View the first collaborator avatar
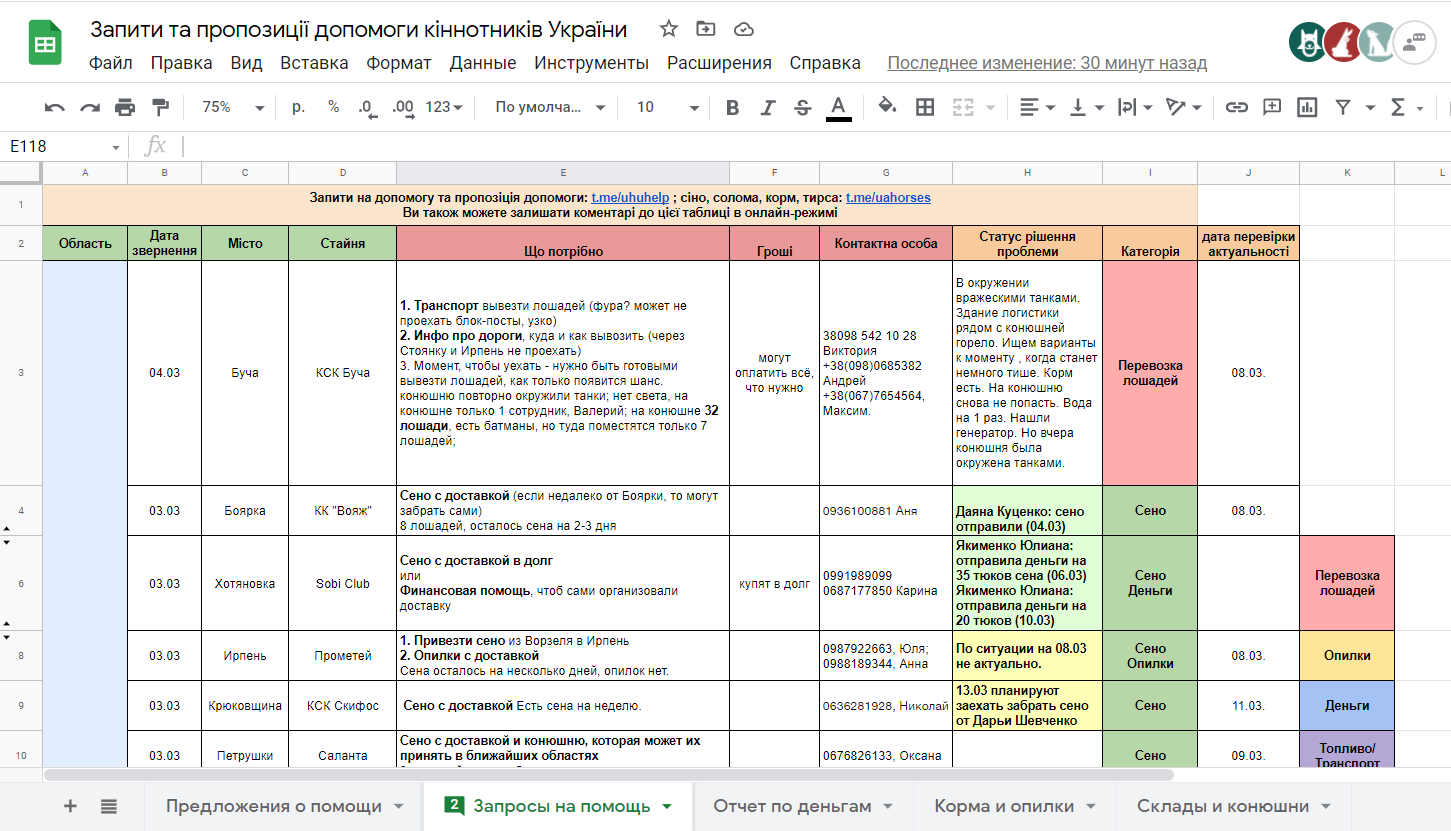The image size is (1451, 831). click(1309, 42)
